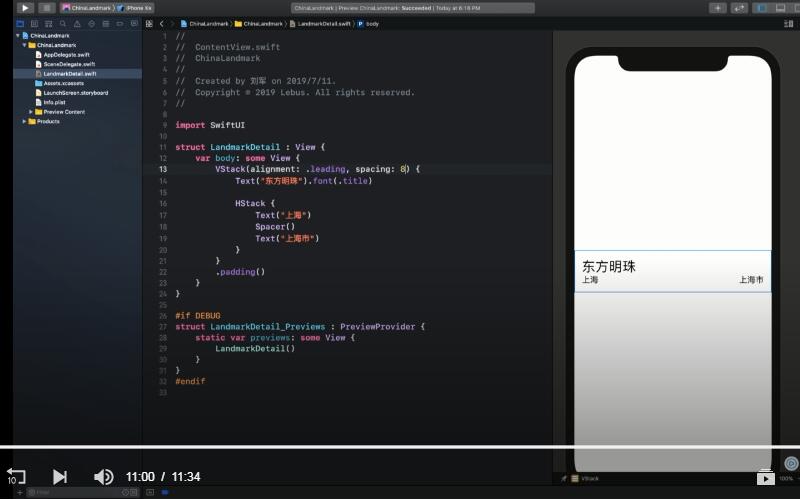Skip to next video
The height and width of the screenshot is (500, 800).
59,477
